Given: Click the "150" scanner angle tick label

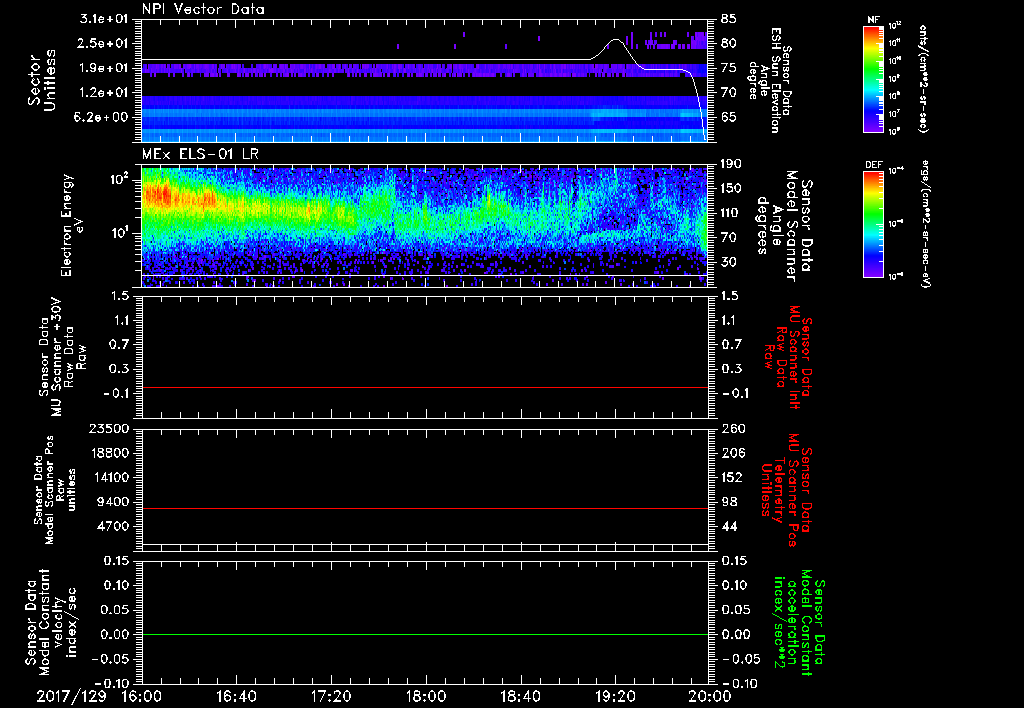Looking at the screenshot, I should [732, 188].
